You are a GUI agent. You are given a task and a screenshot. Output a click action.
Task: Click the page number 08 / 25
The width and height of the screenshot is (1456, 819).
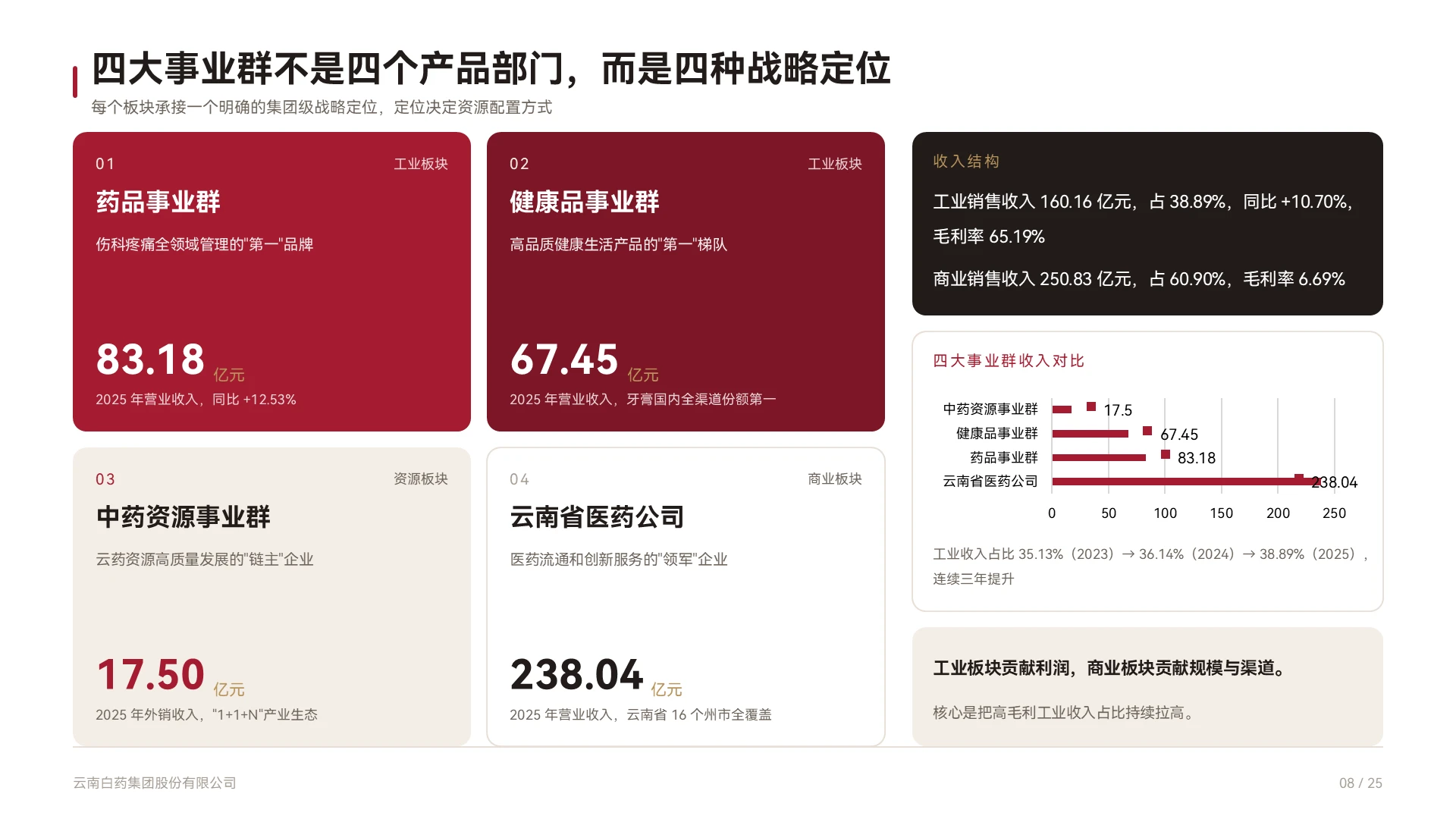pyautogui.click(x=1360, y=783)
